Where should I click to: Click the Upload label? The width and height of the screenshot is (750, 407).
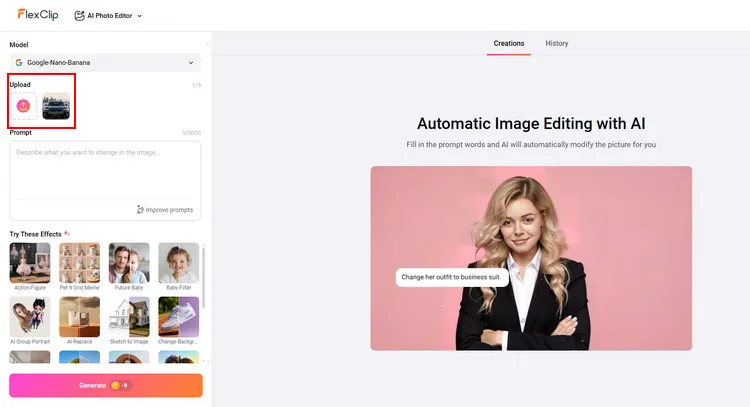[x=20, y=85]
